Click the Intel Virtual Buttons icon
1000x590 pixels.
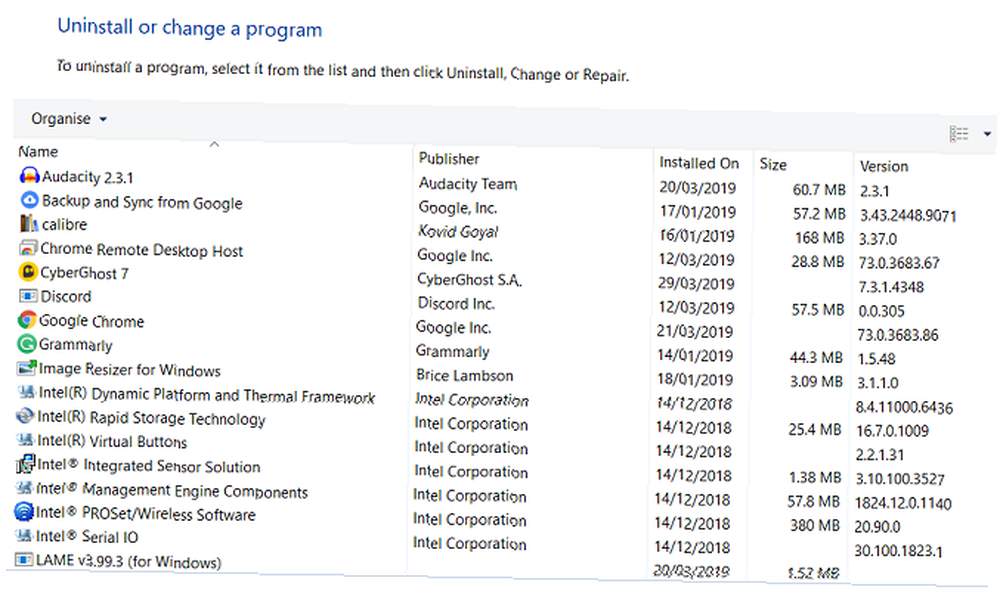tap(25, 440)
